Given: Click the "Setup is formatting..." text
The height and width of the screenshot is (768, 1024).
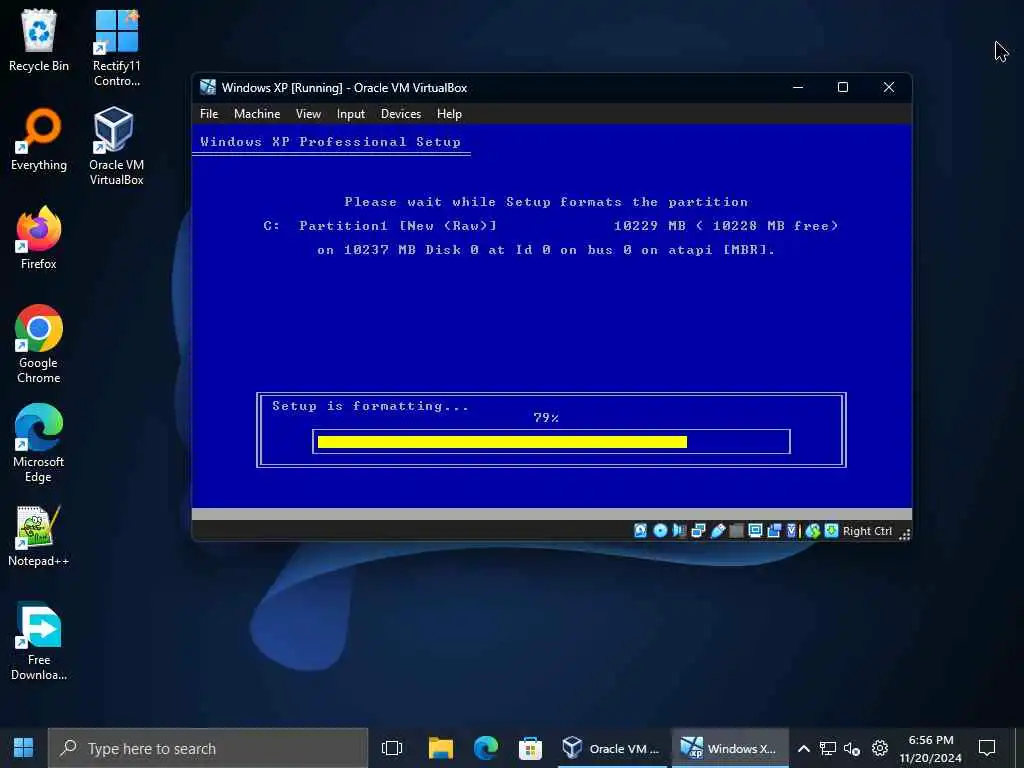Looking at the screenshot, I should point(370,406).
